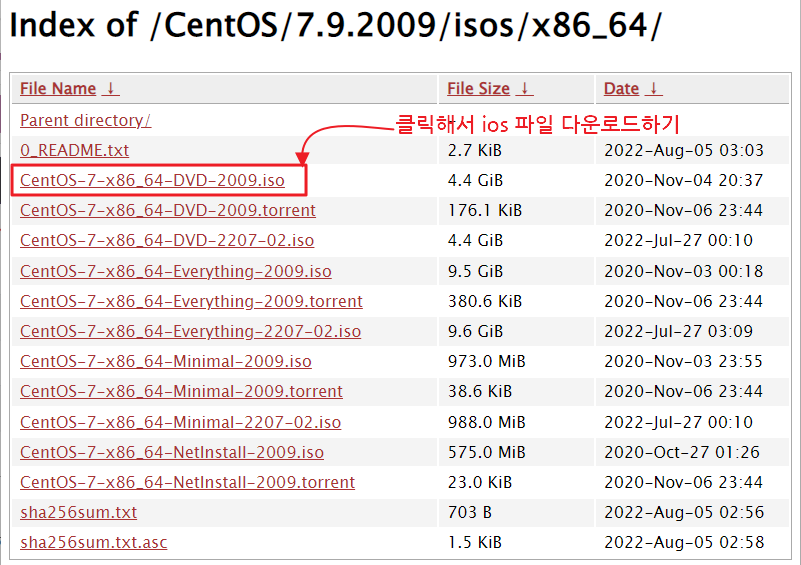Screen dimensions: 801x565
Task: Download CentOS-7-x86_64-DVD-2009.torrent
Action: click(168, 210)
